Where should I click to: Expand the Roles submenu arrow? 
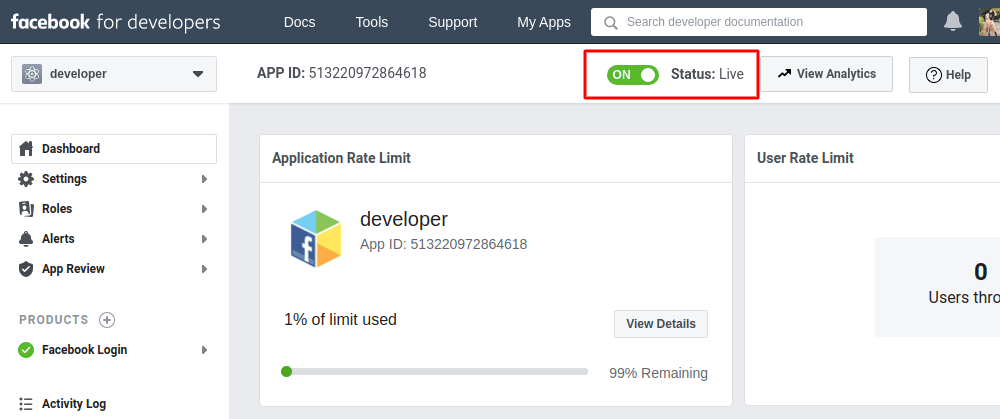tap(204, 209)
